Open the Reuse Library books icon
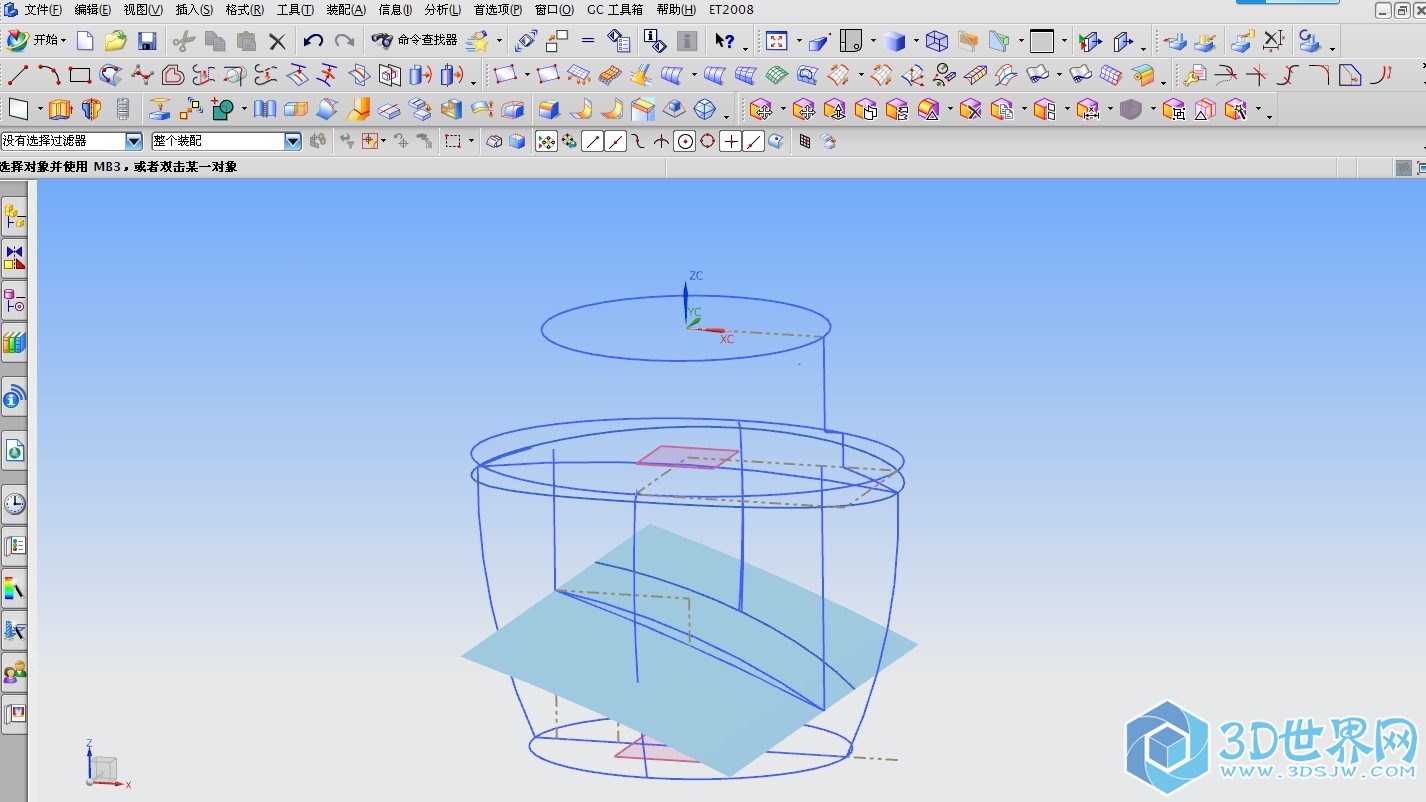Screen dimensions: 1426x802 pos(14,342)
